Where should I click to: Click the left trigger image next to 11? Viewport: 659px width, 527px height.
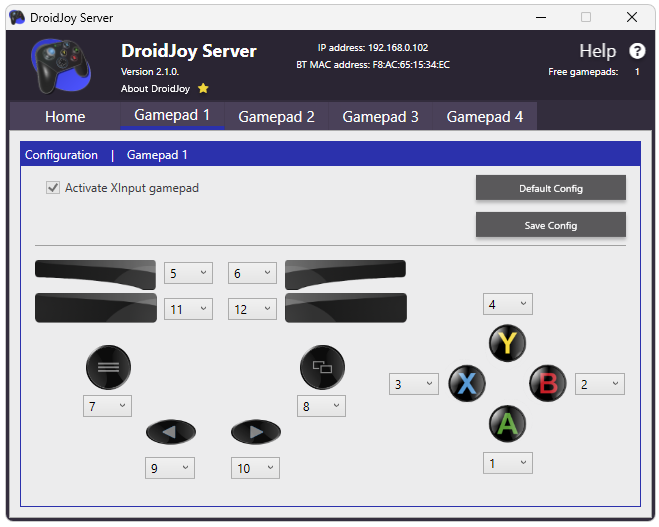[96, 308]
